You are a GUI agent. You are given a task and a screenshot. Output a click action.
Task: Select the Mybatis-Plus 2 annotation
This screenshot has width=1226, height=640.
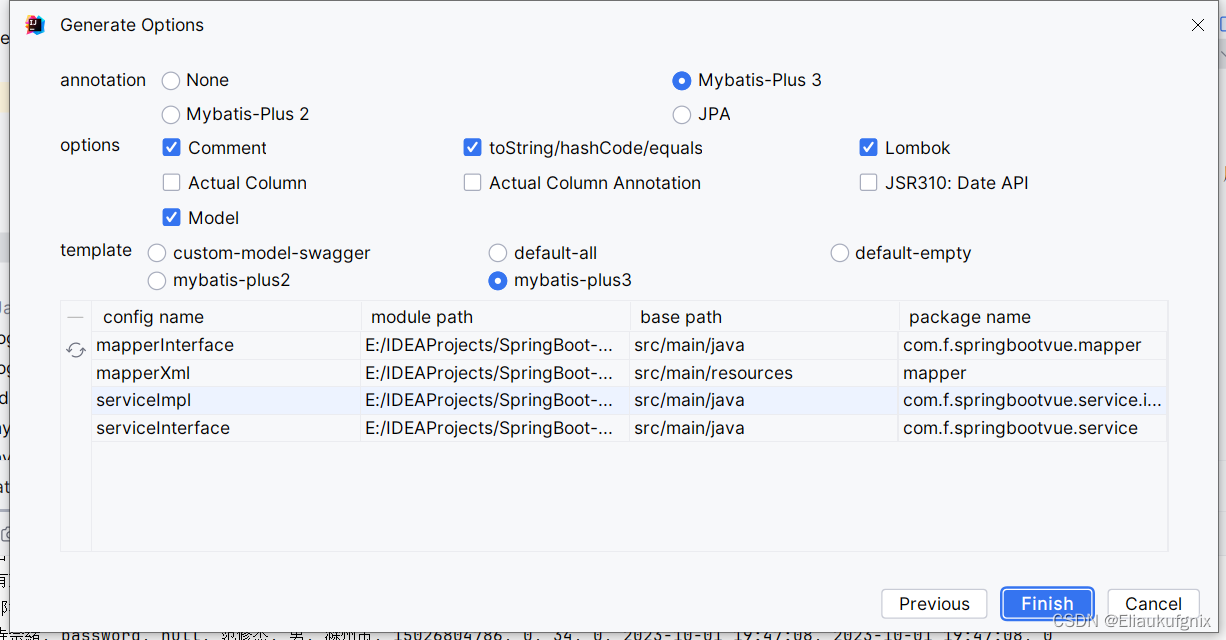coord(171,114)
